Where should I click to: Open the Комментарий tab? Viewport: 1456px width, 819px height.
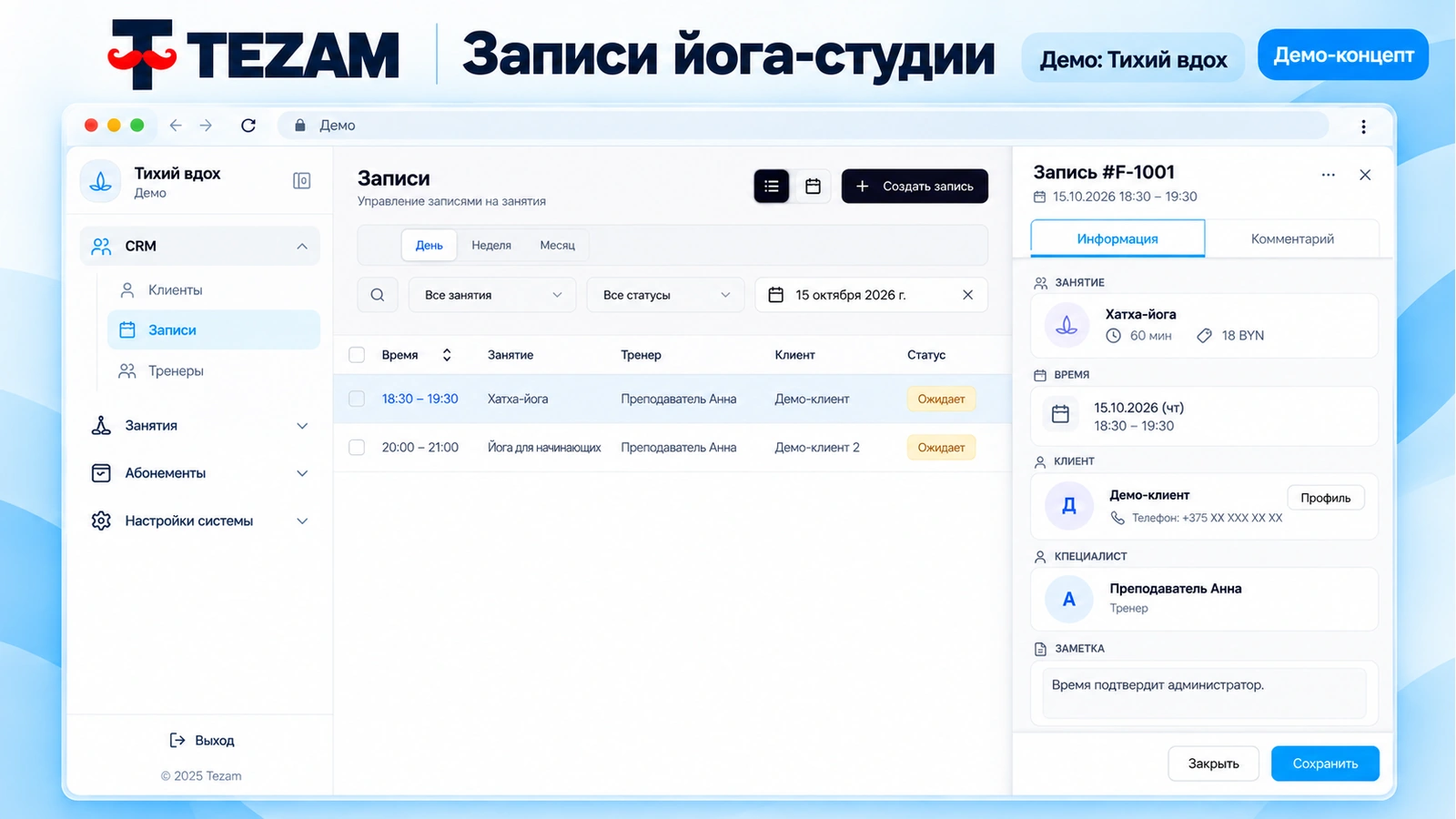coord(1292,238)
